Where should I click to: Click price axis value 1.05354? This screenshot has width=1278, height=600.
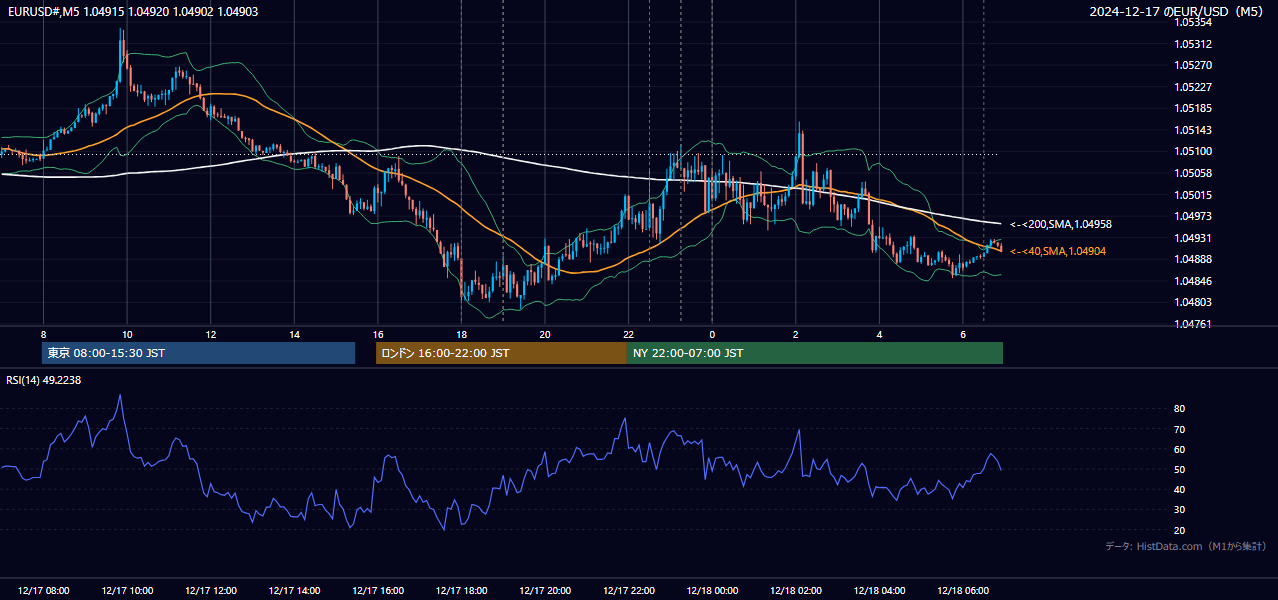click(1193, 22)
